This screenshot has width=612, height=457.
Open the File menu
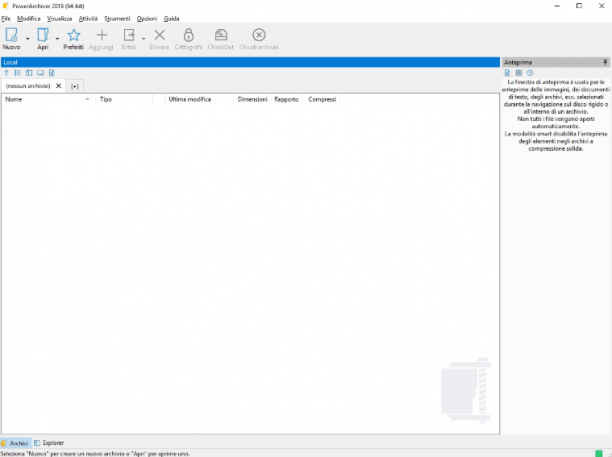pos(6,18)
